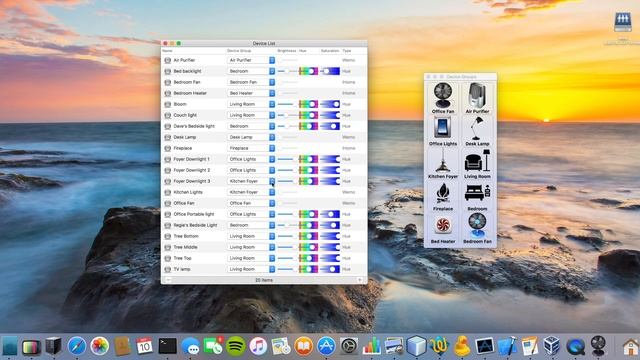Screen dimensions: 640x360
Task: Open iBooks from the dock
Action: [x=303, y=346]
